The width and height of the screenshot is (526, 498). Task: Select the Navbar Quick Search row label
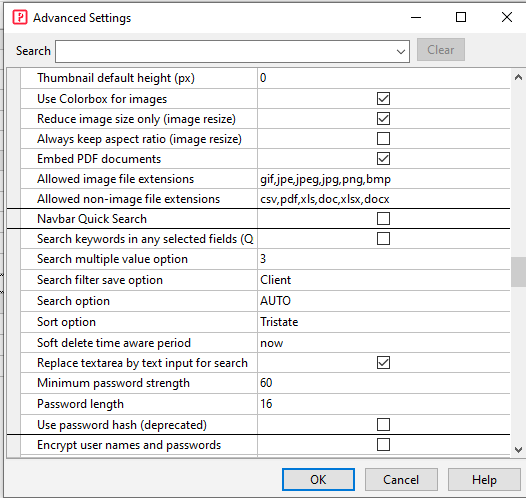coord(92,219)
